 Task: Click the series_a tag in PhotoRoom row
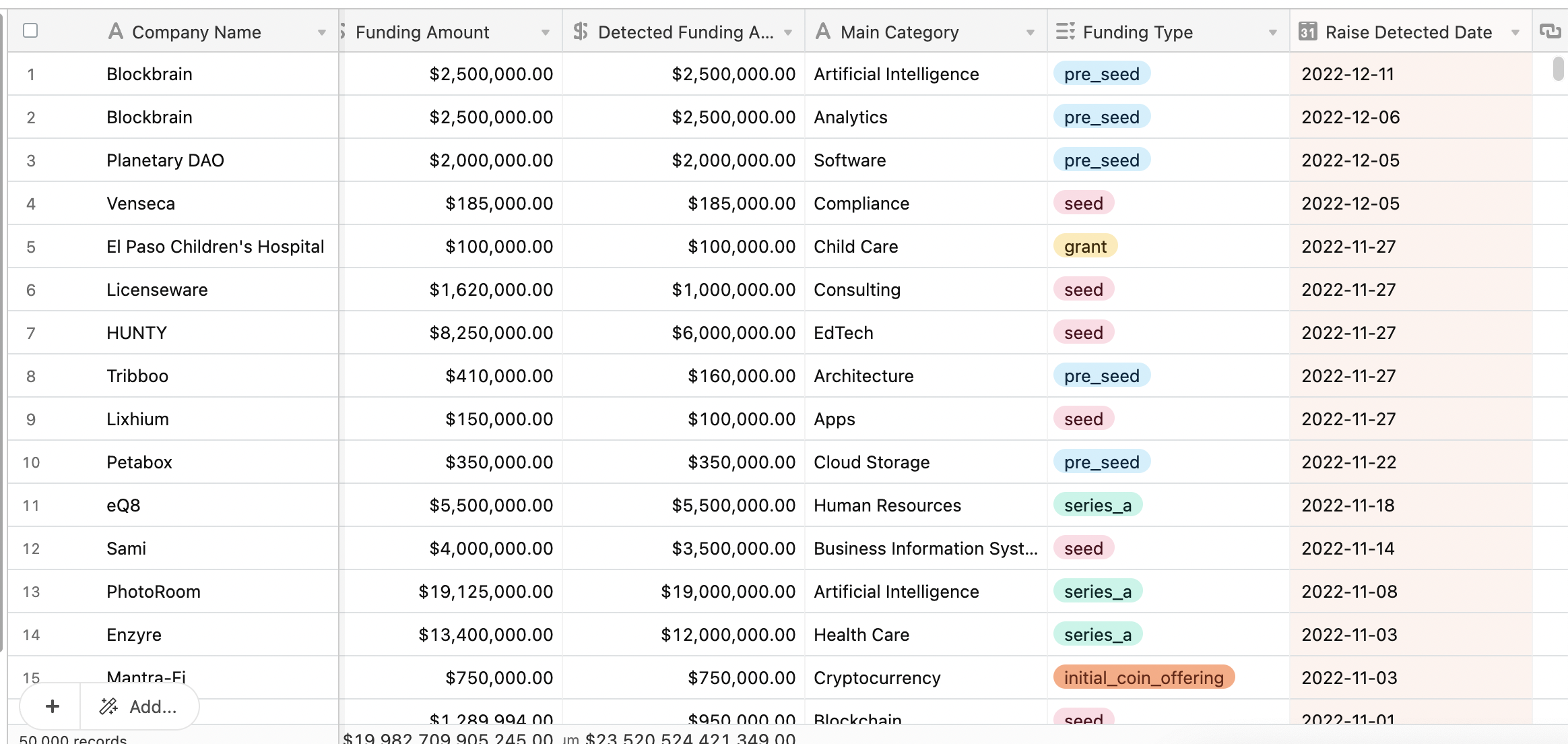tap(1098, 592)
